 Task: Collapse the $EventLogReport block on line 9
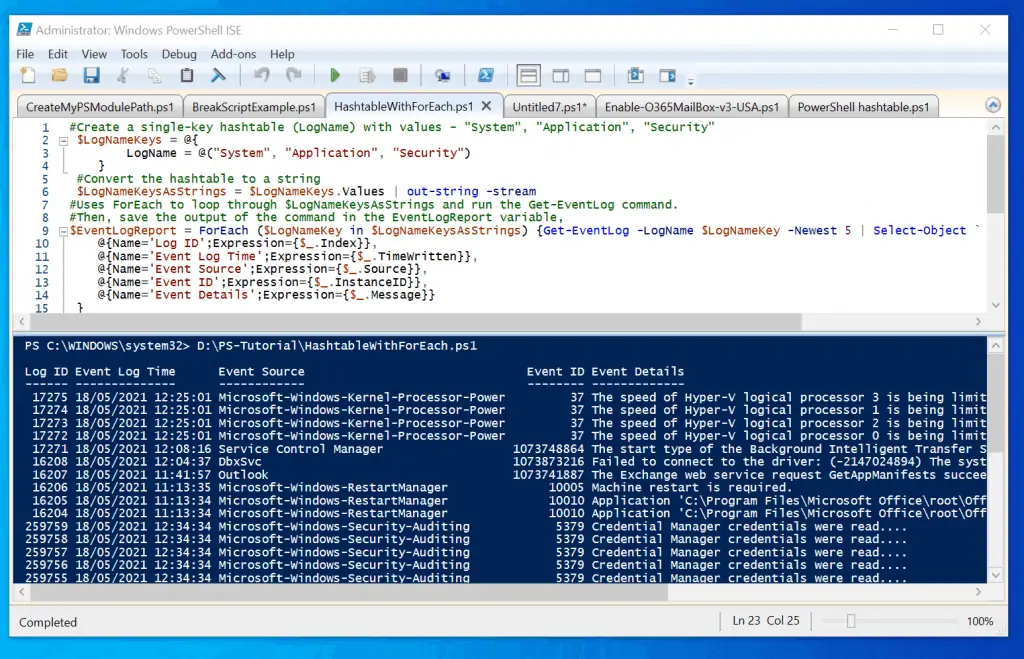pos(63,231)
